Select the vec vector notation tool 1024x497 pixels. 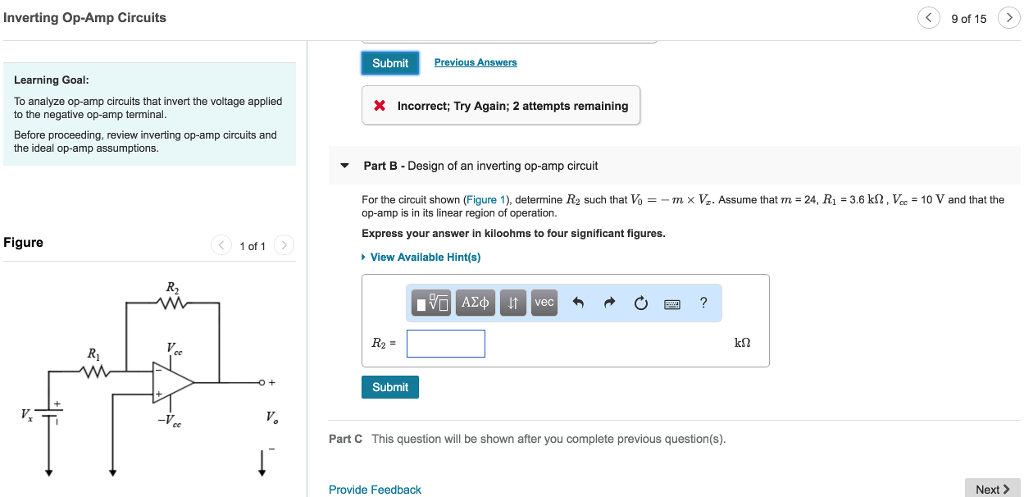pyautogui.click(x=543, y=303)
